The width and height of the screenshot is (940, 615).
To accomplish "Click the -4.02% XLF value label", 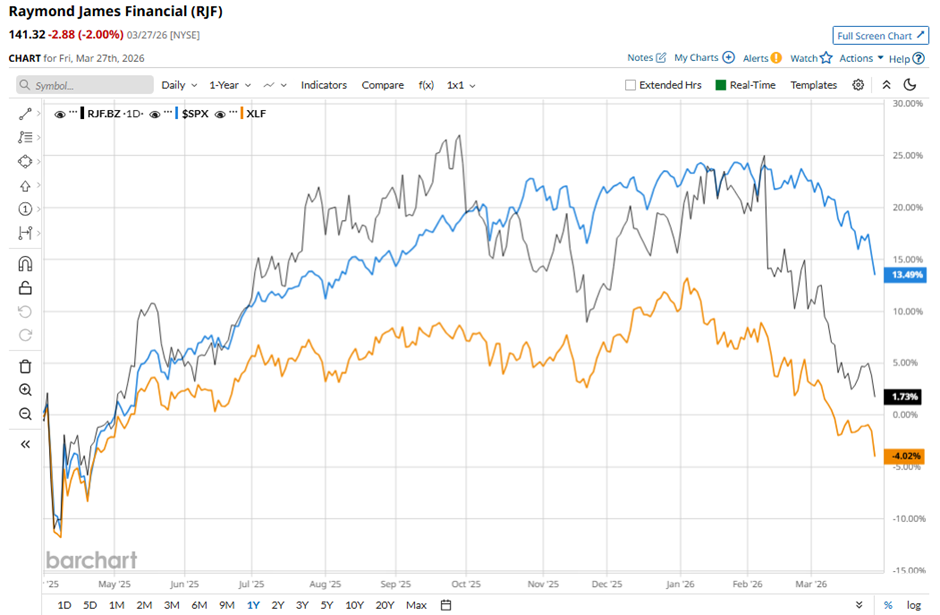I will click(904, 456).
